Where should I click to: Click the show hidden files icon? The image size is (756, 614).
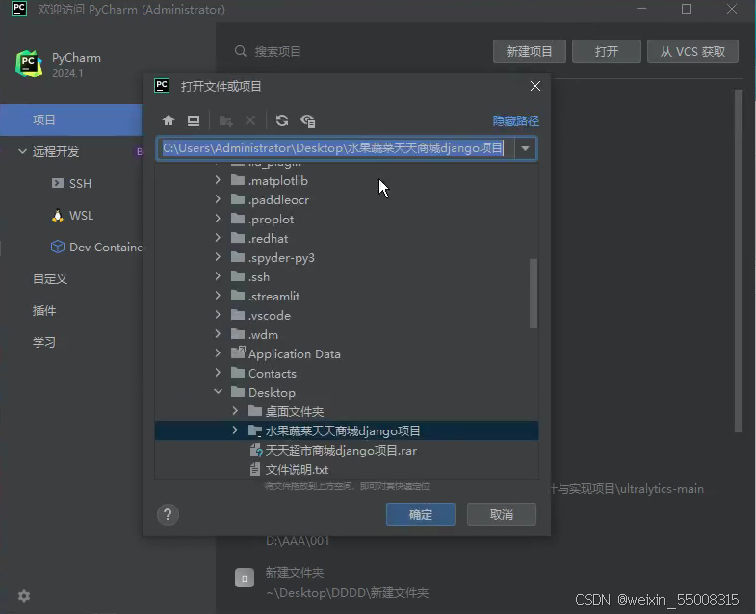(308, 121)
